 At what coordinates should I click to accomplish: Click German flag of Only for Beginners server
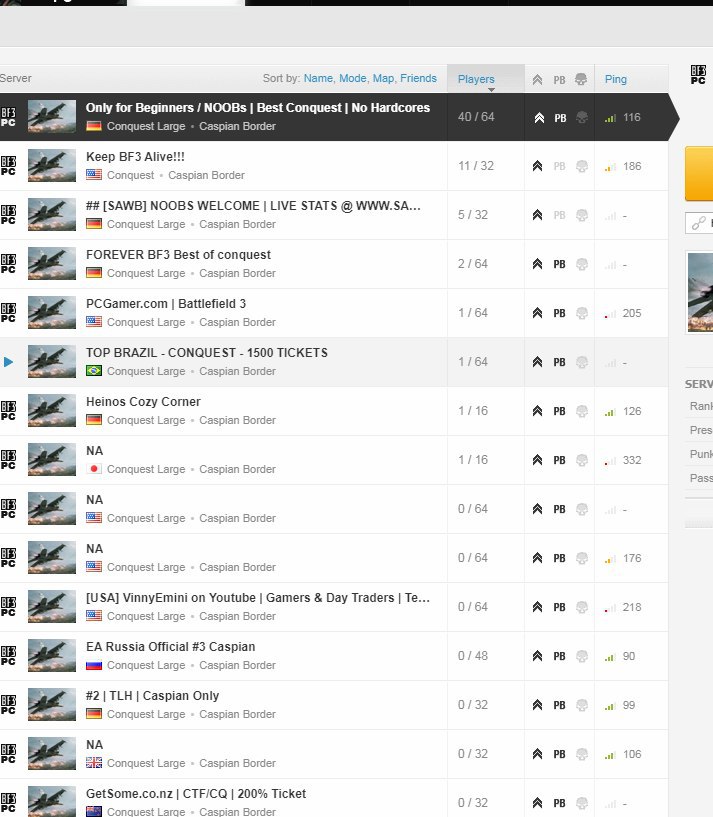click(94, 126)
